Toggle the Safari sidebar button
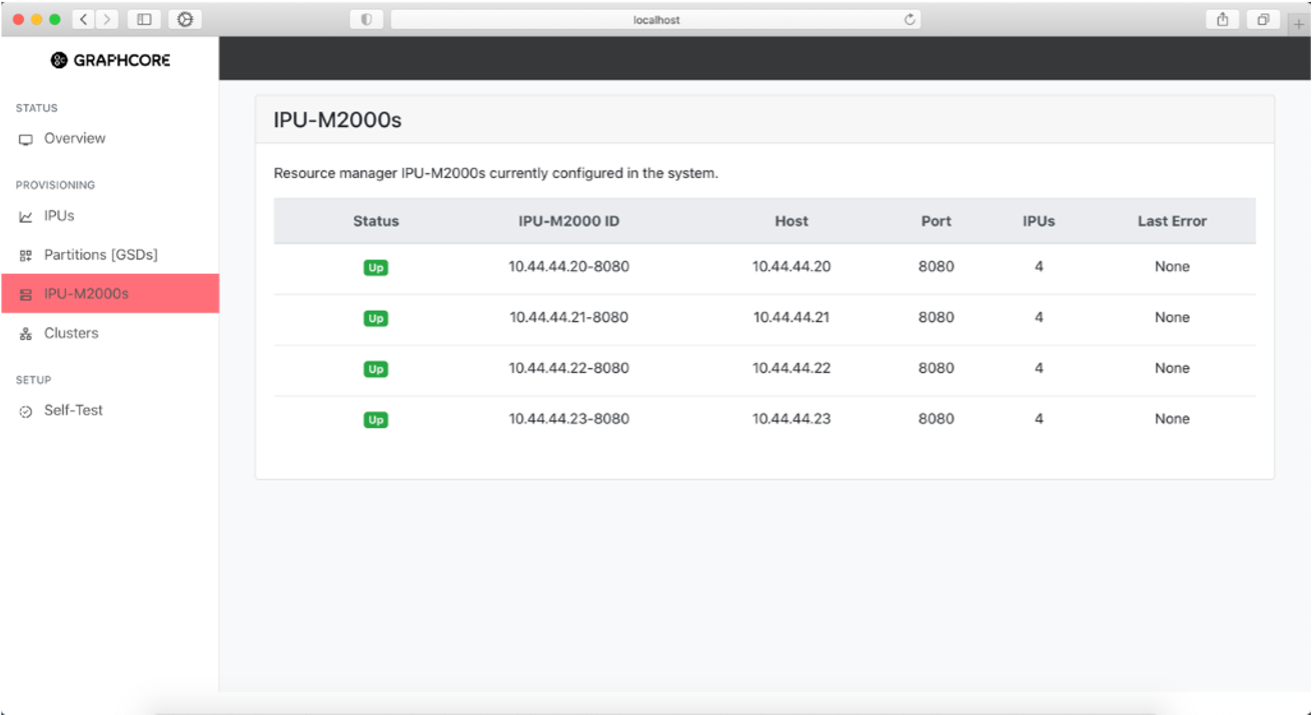Image resolution: width=1313 pixels, height=715 pixels. [144, 19]
